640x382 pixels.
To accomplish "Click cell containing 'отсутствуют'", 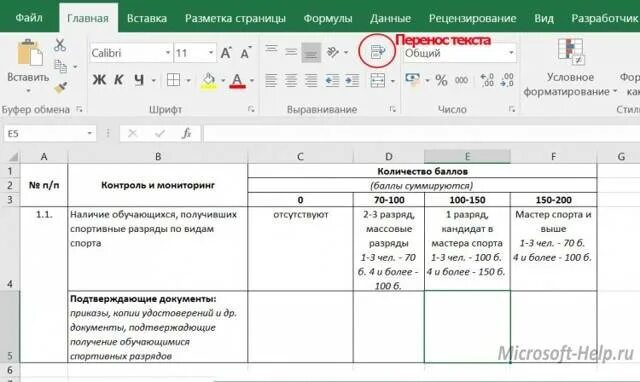I will pyautogui.click(x=300, y=249).
